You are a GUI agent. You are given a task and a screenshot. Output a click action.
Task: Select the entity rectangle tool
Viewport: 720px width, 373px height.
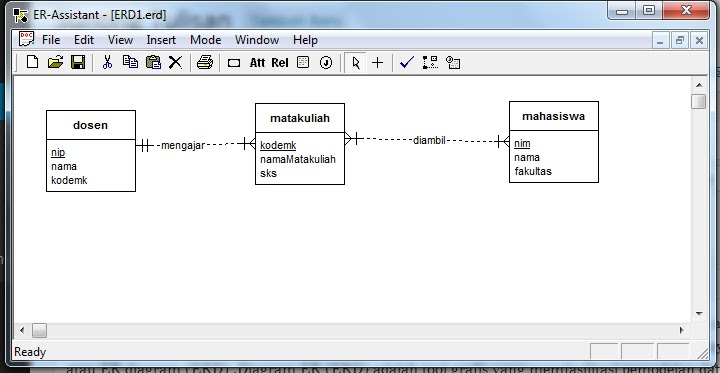click(x=234, y=63)
